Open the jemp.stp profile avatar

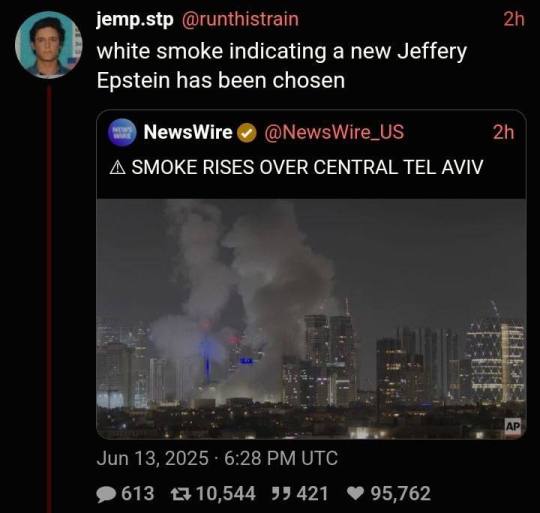49,45
